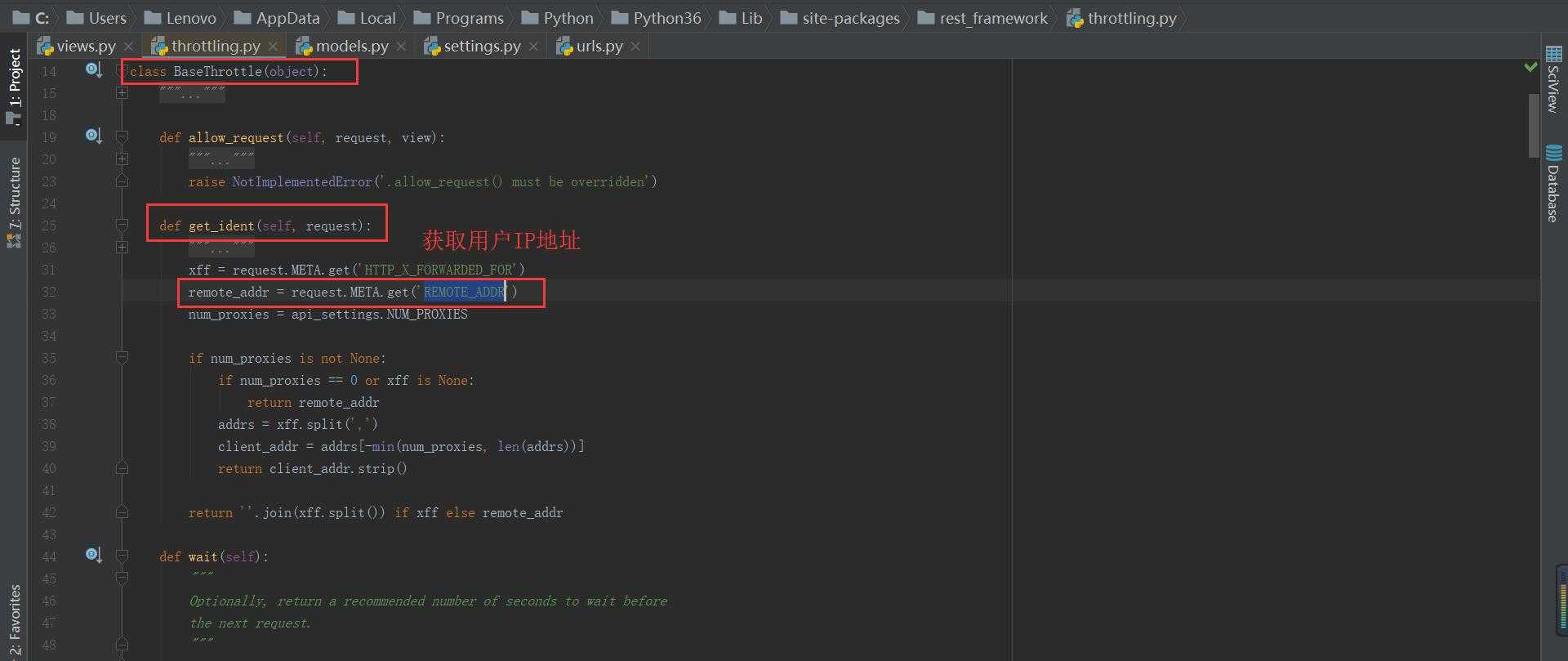
Task: Click line number 25 in the gutter
Action: [x=49, y=226]
